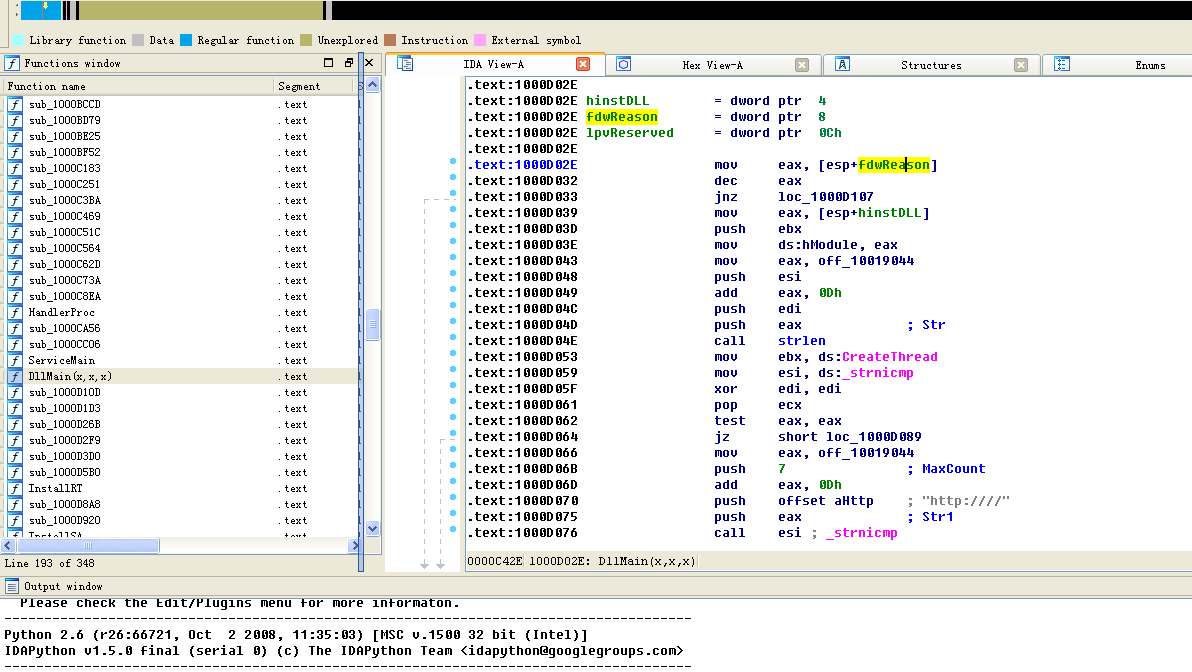This screenshot has height=672, width=1192.
Task: Click the Functions window panel icon
Action: [x=12, y=63]
